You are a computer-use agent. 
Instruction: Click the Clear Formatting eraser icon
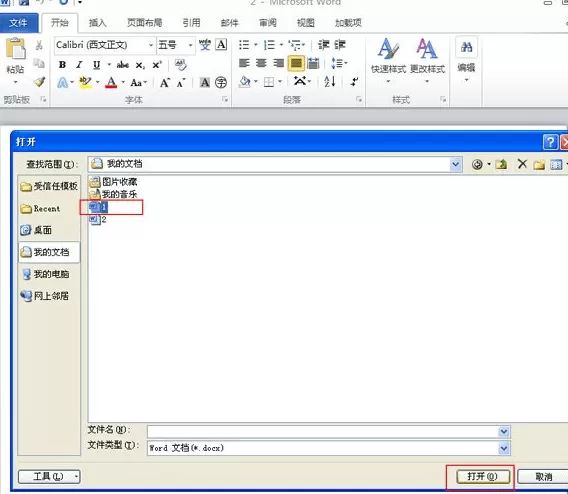180,65
